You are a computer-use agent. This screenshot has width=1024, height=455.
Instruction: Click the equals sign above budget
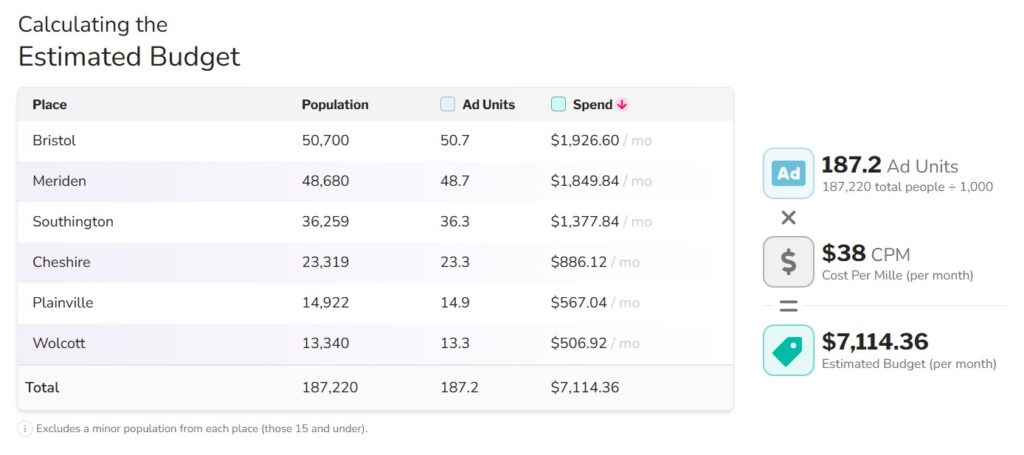pyautogui.click(x=788, y=306)
